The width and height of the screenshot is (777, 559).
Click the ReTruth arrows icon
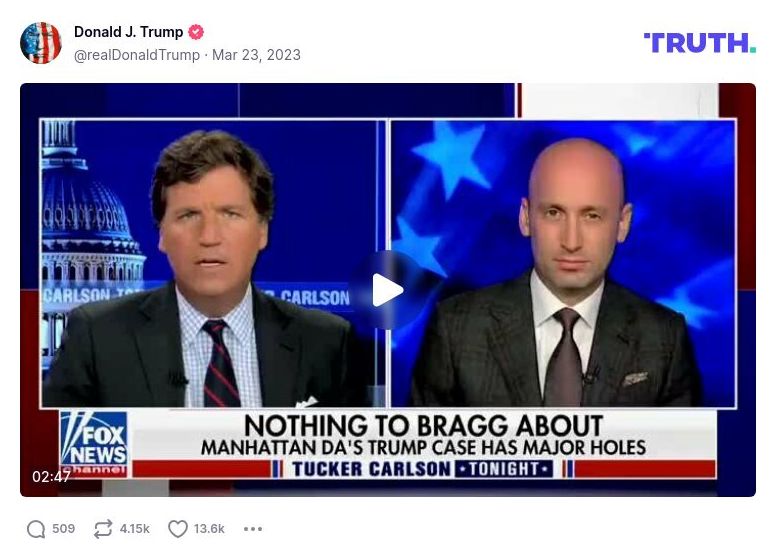103,529
